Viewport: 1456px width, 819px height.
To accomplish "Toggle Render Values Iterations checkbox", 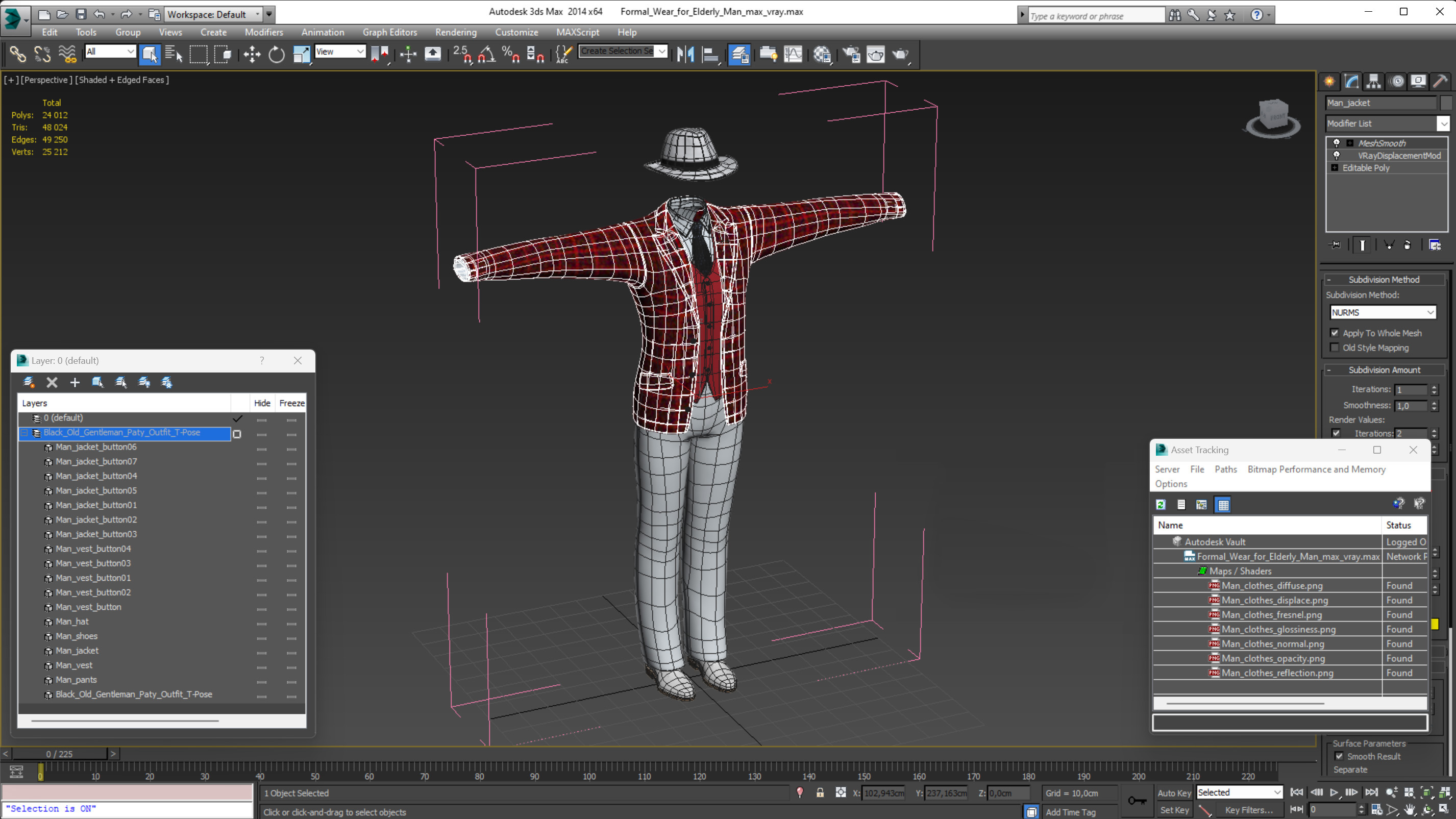I will pyautogui.click(x=1336, y=434).
